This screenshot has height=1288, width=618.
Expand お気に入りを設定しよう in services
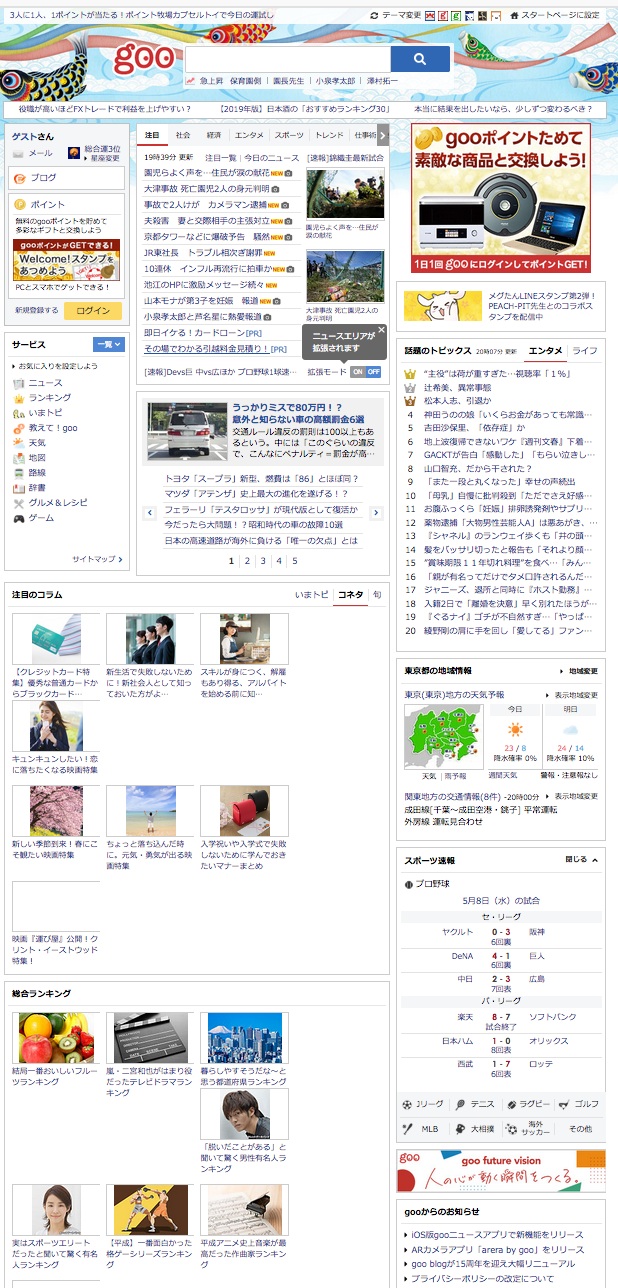tap(57, 366)
